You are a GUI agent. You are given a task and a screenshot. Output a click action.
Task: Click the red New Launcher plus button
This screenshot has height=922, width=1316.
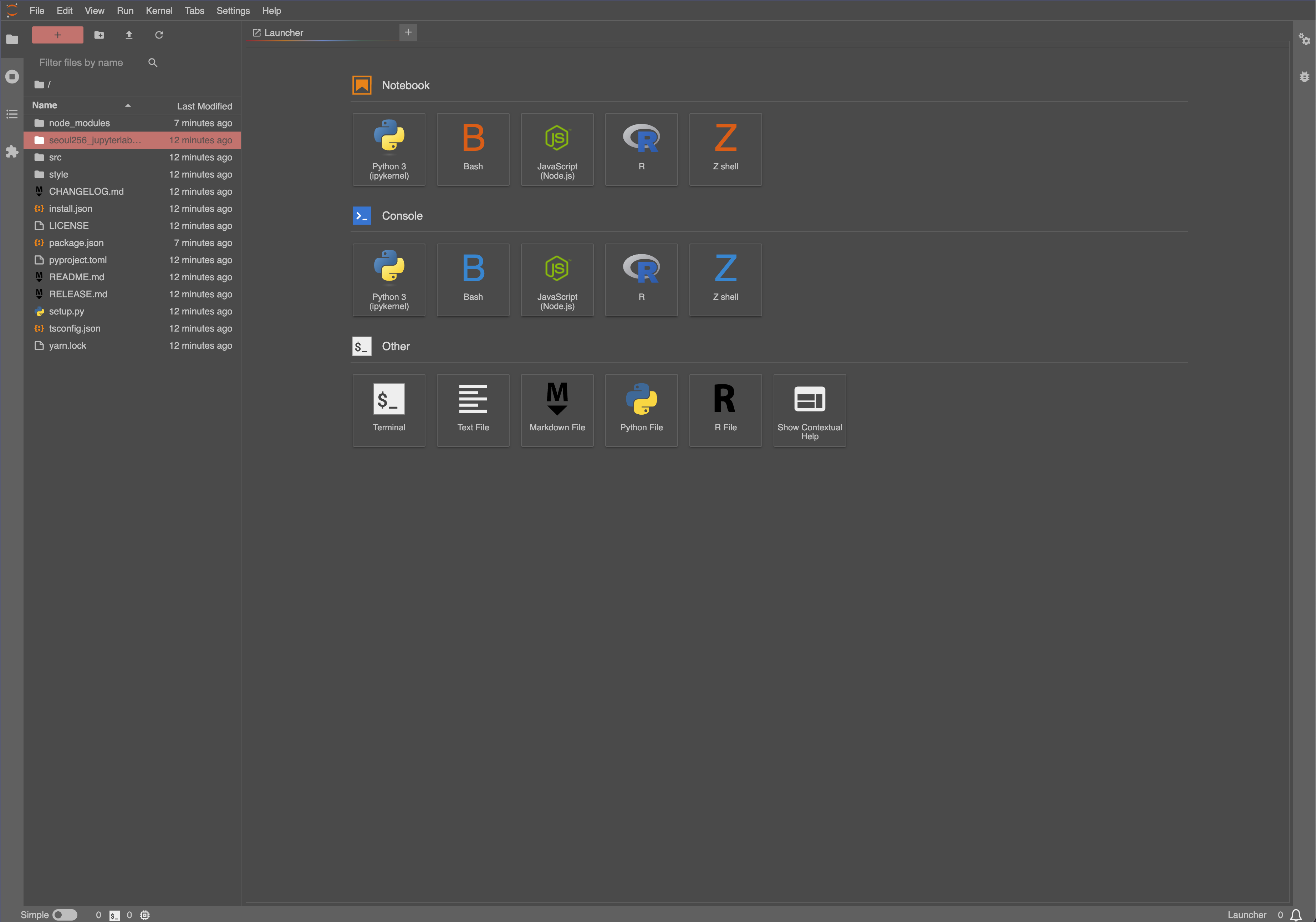pyautogui.click(x=57, y=35)
